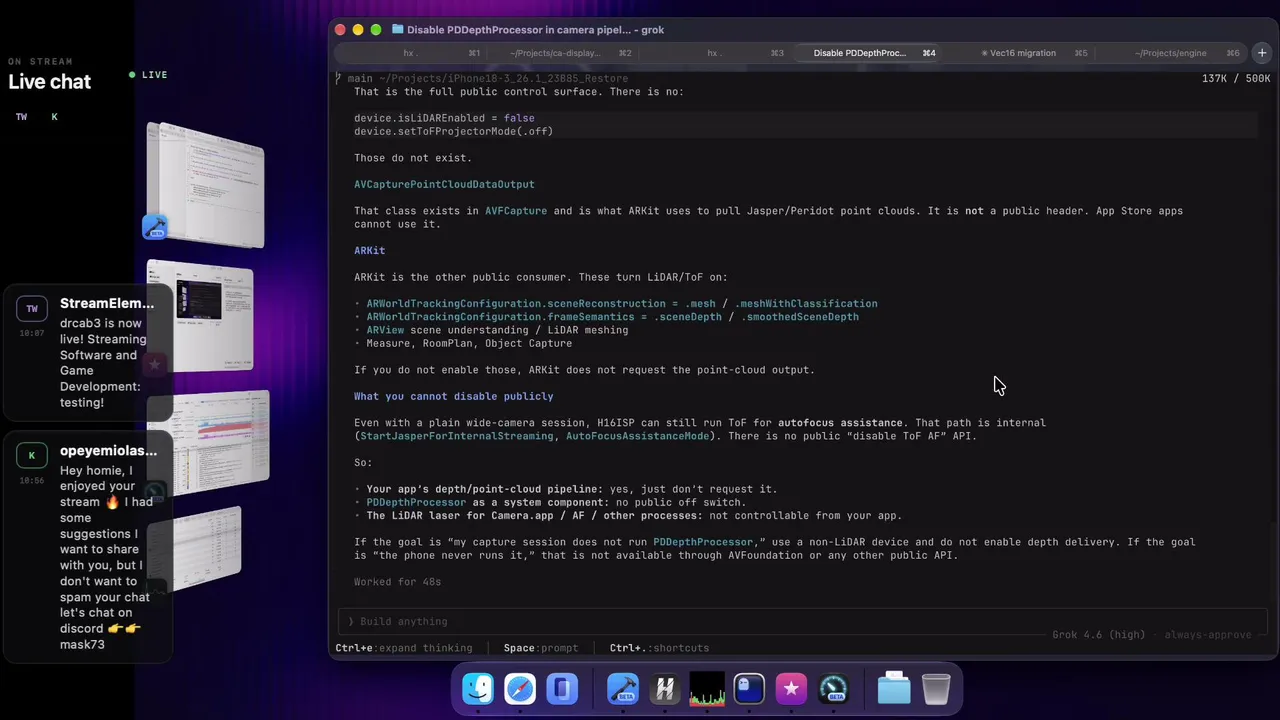
Task: Open Finder from the Dock
Action: (478, 689)
